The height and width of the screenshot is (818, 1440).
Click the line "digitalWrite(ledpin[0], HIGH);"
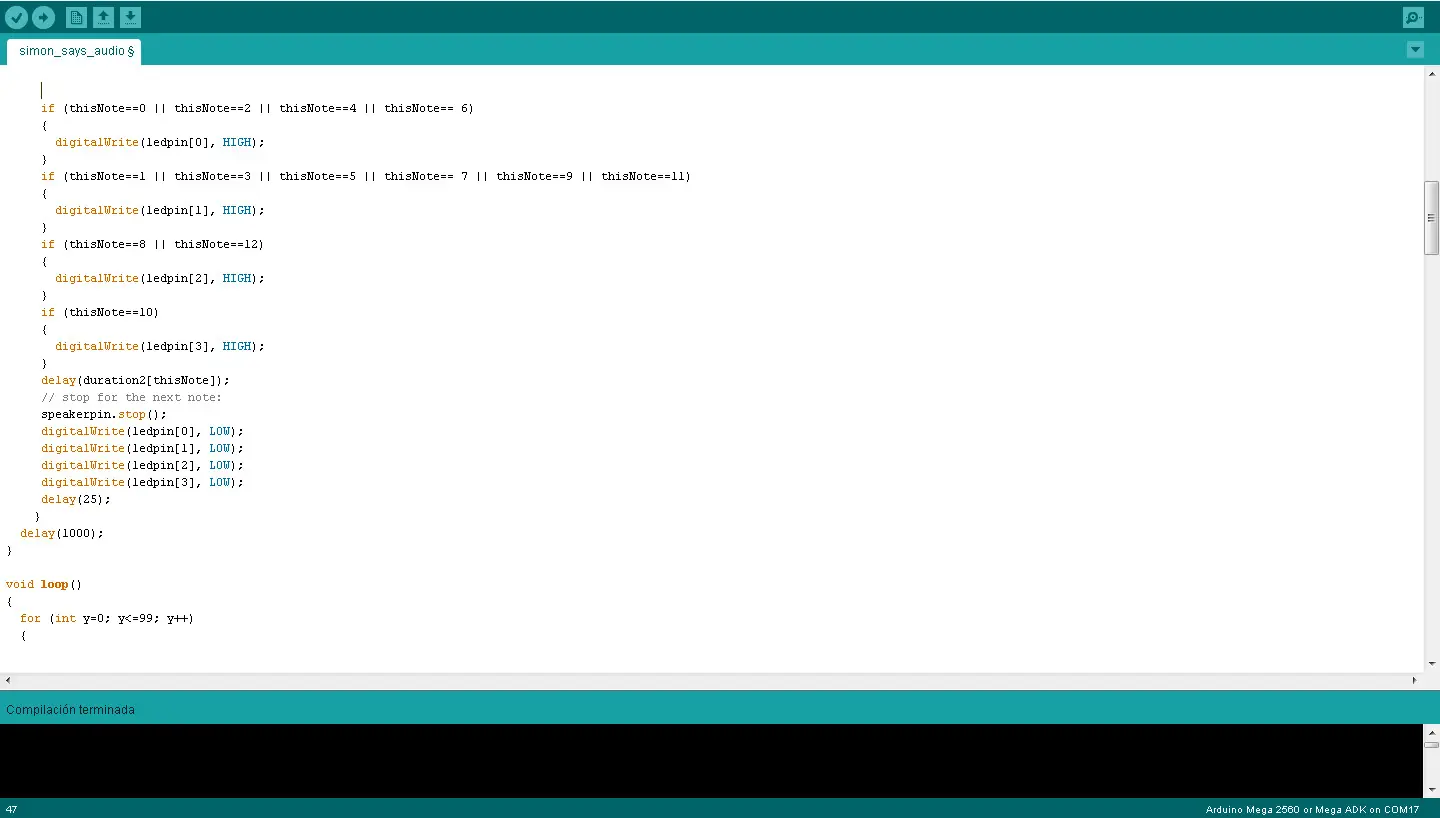click(x=160, y=142)
